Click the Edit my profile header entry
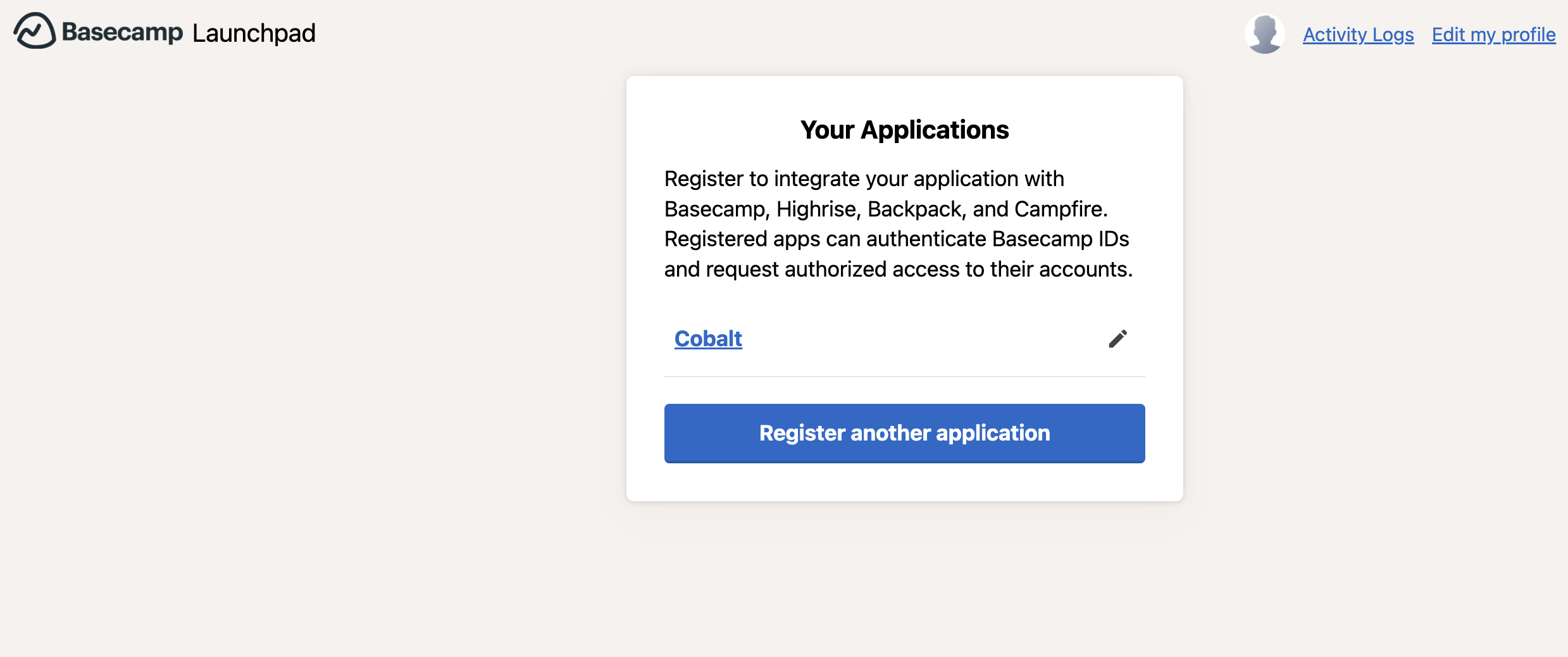 [1493, 35]
